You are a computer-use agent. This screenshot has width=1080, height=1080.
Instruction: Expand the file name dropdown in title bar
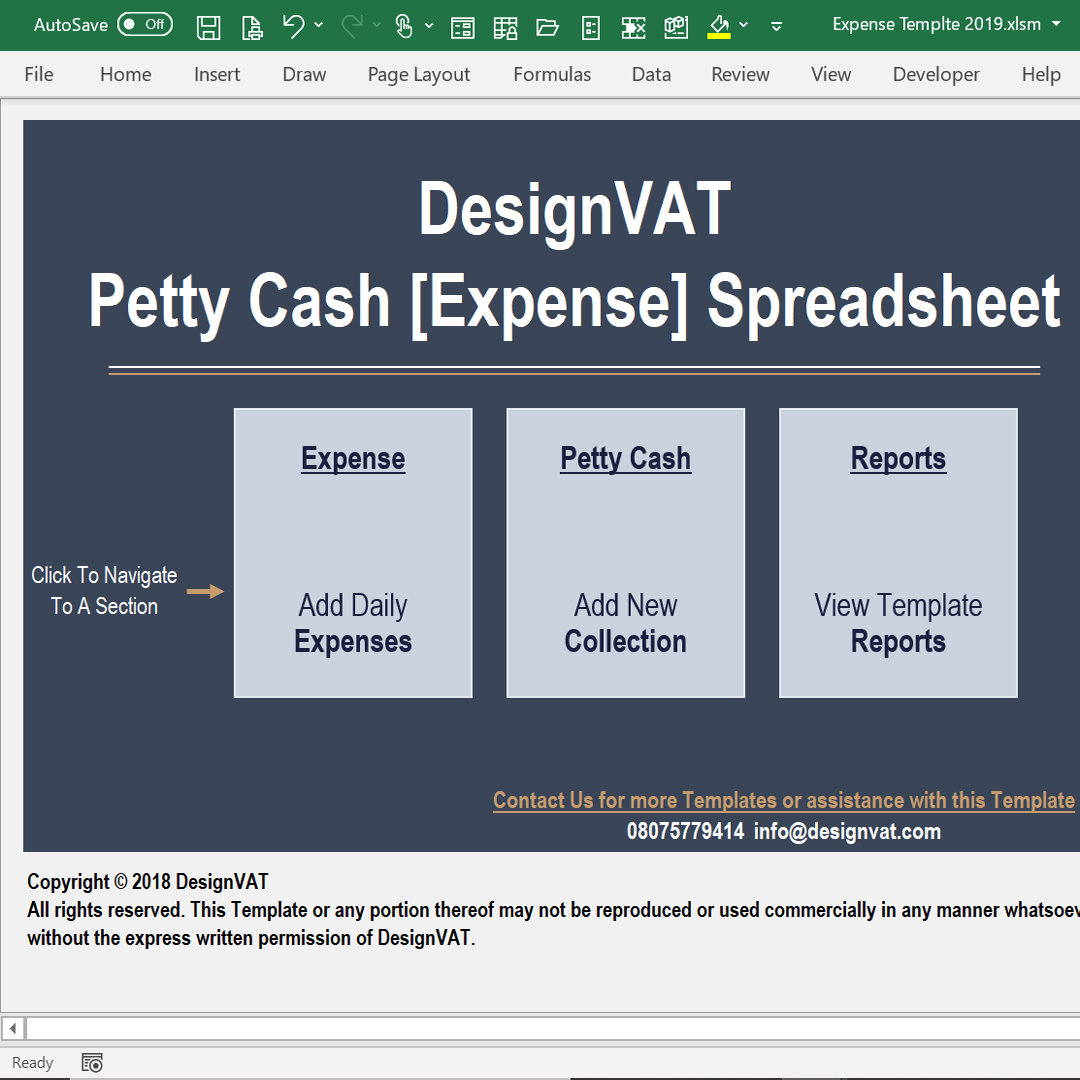tap(1057, 24)
